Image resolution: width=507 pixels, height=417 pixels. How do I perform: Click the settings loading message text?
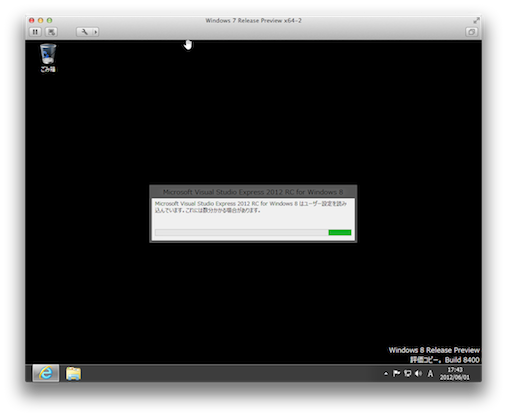(251, 207)
